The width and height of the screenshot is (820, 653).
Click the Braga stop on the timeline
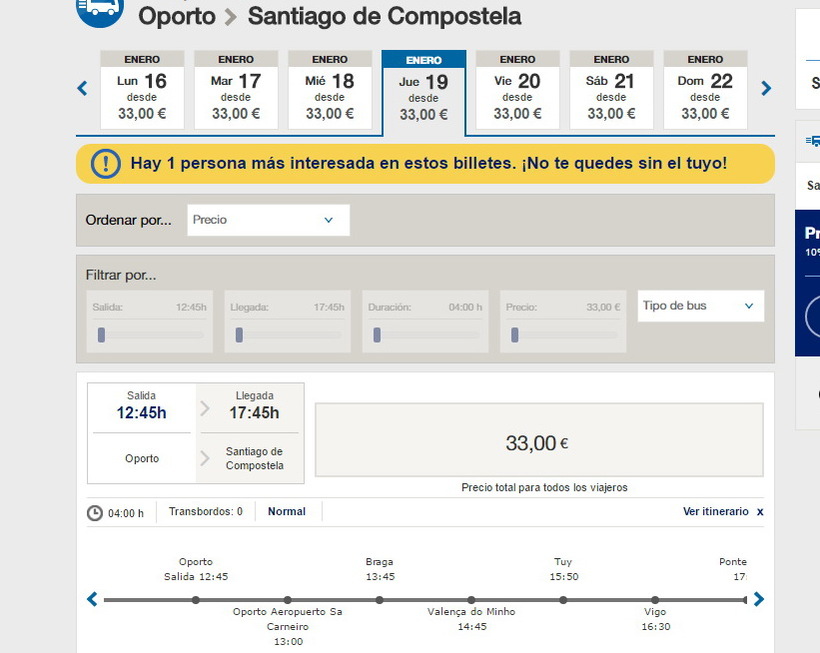click(379, 600)
